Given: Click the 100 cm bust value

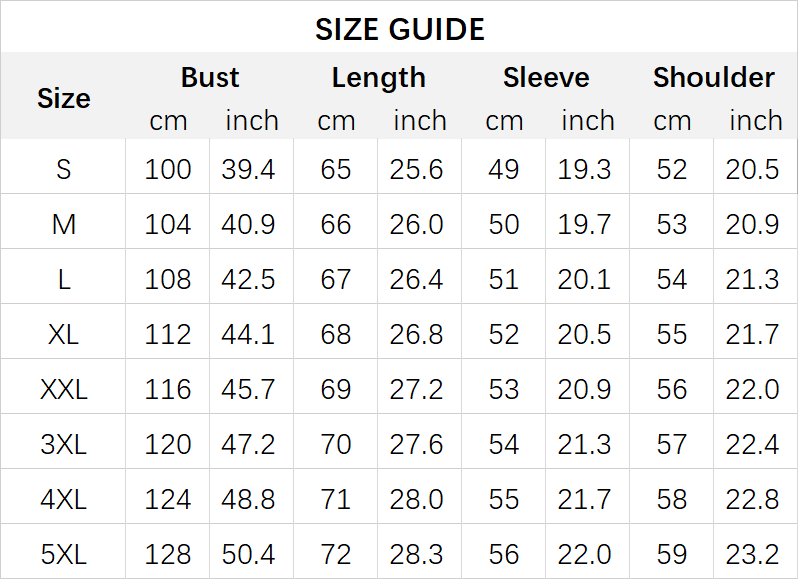Looking at the screenshot, I should coord(168,169).
